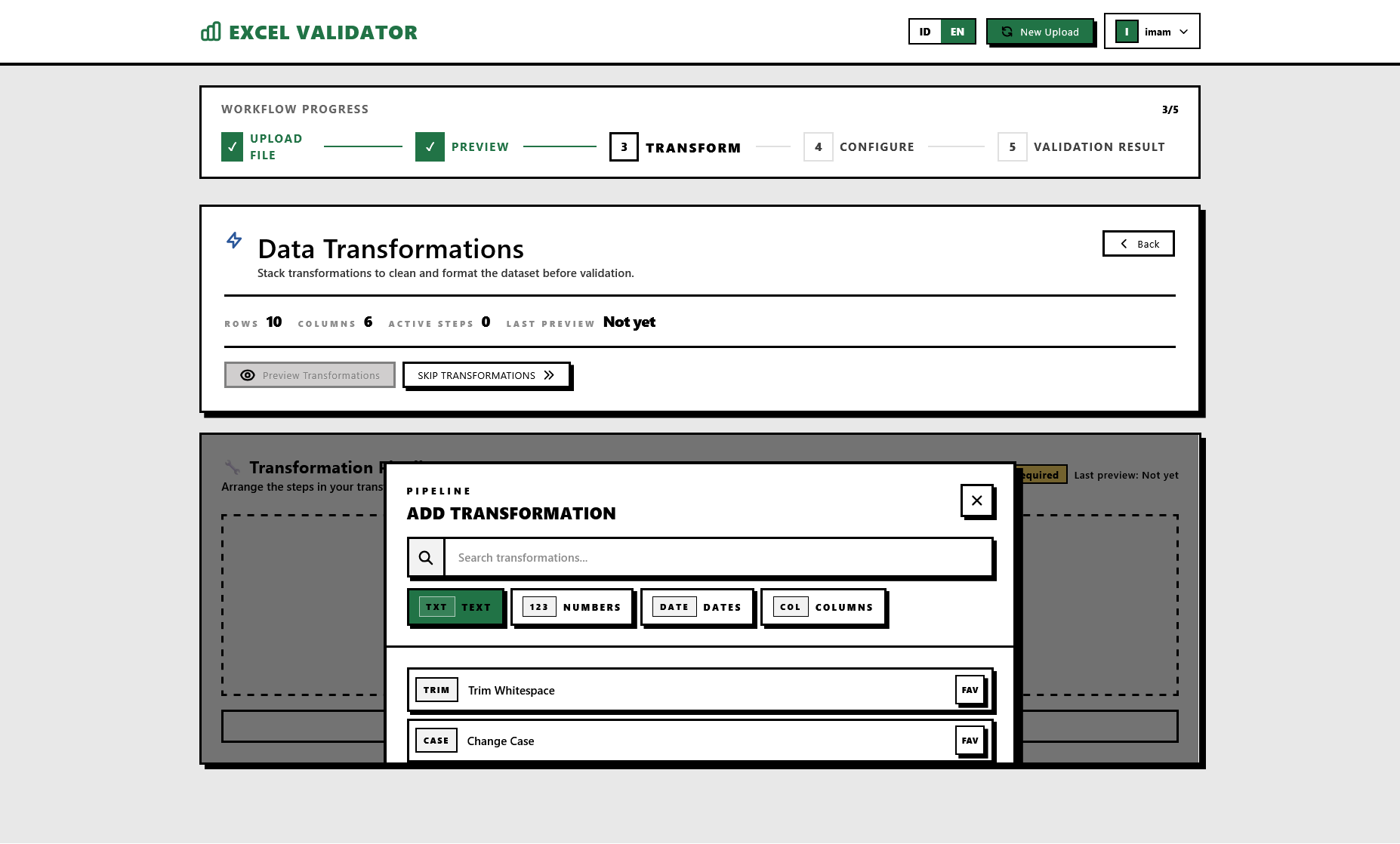The height and width of the screenshot is (844, 1400).
Task: Click the Last preview Not yet status text
Action: pyautogui.click(x=1126, y=475)
